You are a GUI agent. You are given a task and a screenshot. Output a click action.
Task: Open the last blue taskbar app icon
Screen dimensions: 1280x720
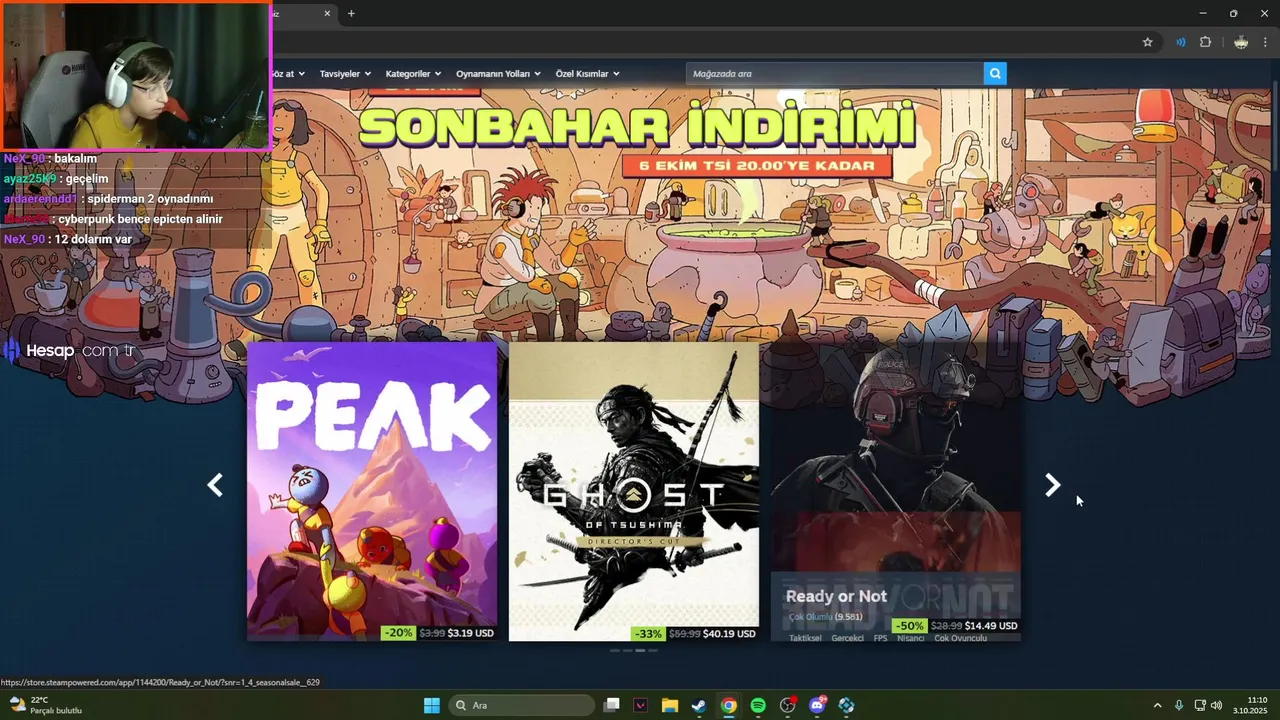tap(847, 705)
